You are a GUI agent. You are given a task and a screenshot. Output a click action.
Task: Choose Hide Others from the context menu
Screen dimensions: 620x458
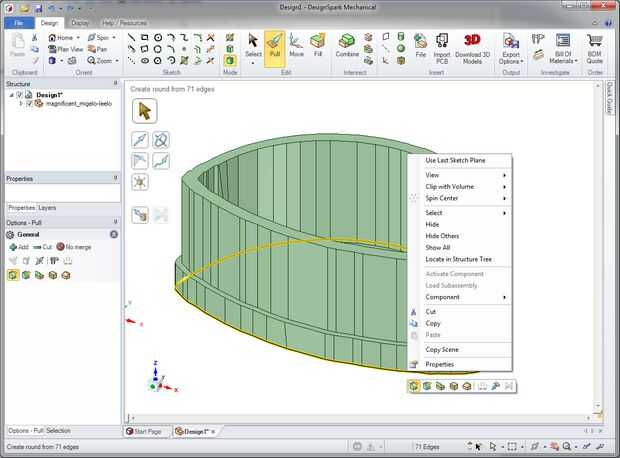click(442, 236)
